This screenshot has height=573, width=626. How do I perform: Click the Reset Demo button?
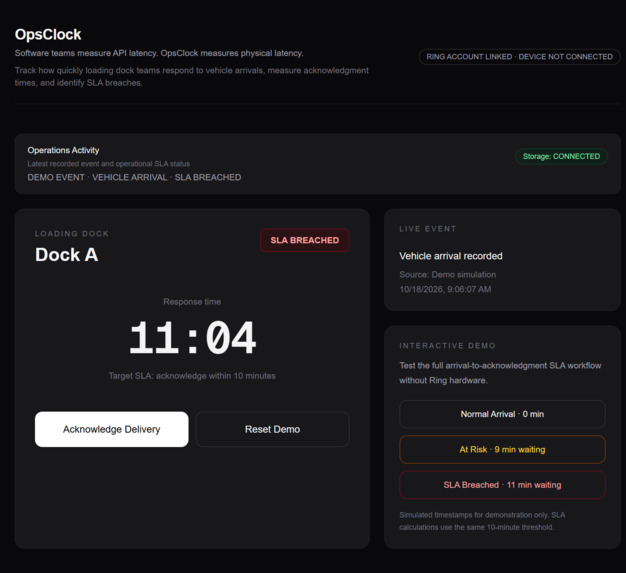[273, 429]
